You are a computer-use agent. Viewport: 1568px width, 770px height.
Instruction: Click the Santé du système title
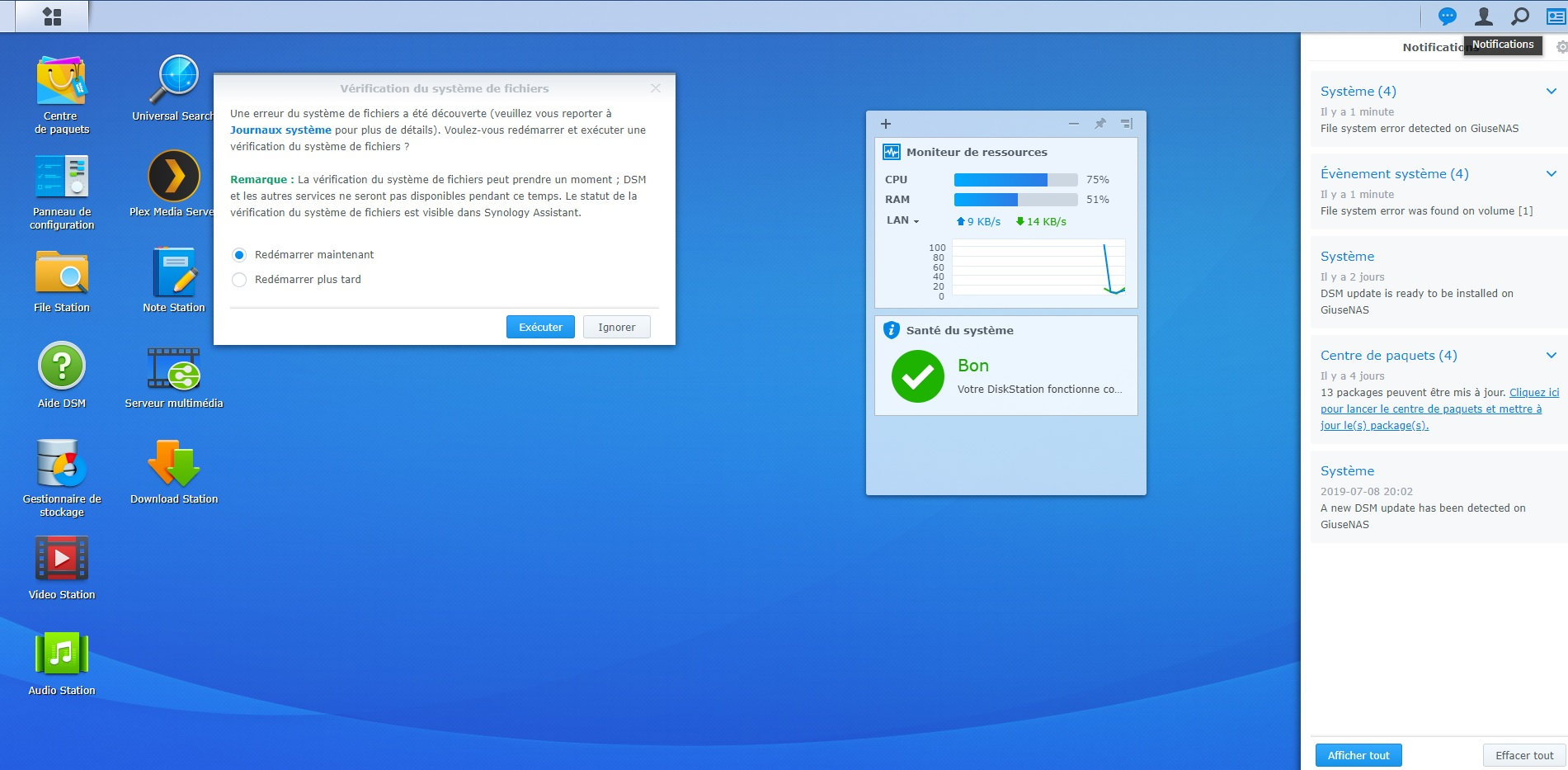pyautogui.click(x=960, y=330)
